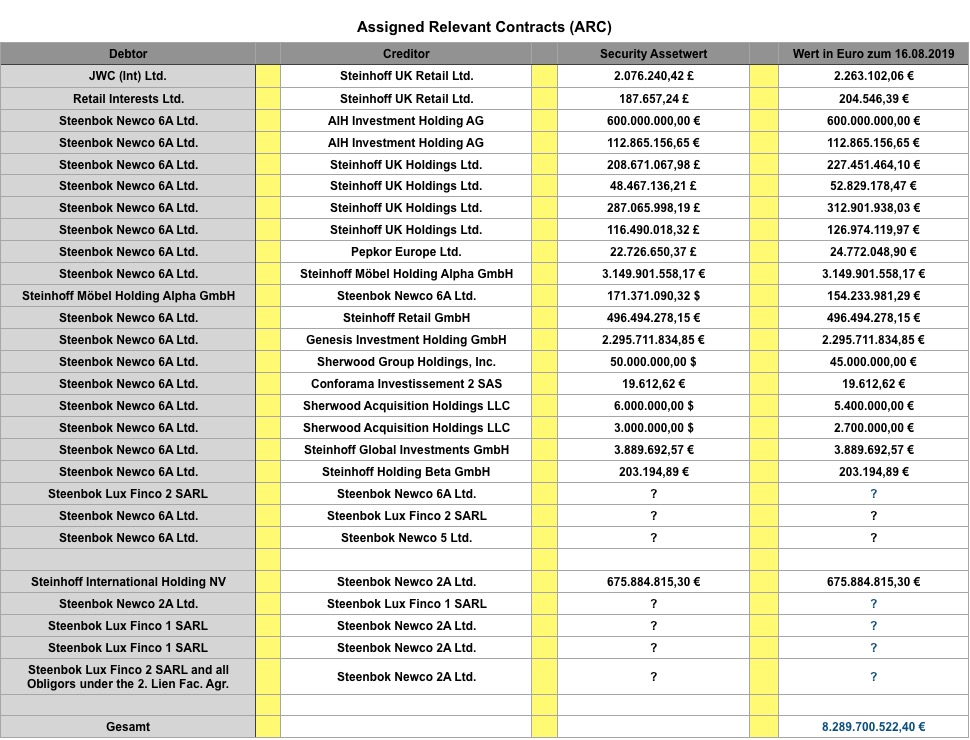The height and width of the screenshot is (740, 970).
Task: Select creditor "Conforama Investissement 2 SAS"
Action: click(x=404, y=384)
